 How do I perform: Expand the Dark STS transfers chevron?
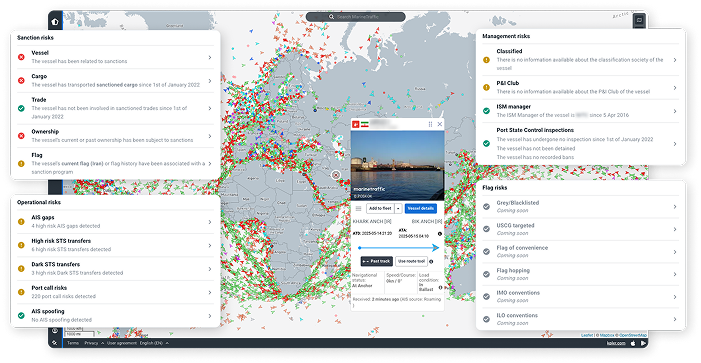click(x=210, y=269)
